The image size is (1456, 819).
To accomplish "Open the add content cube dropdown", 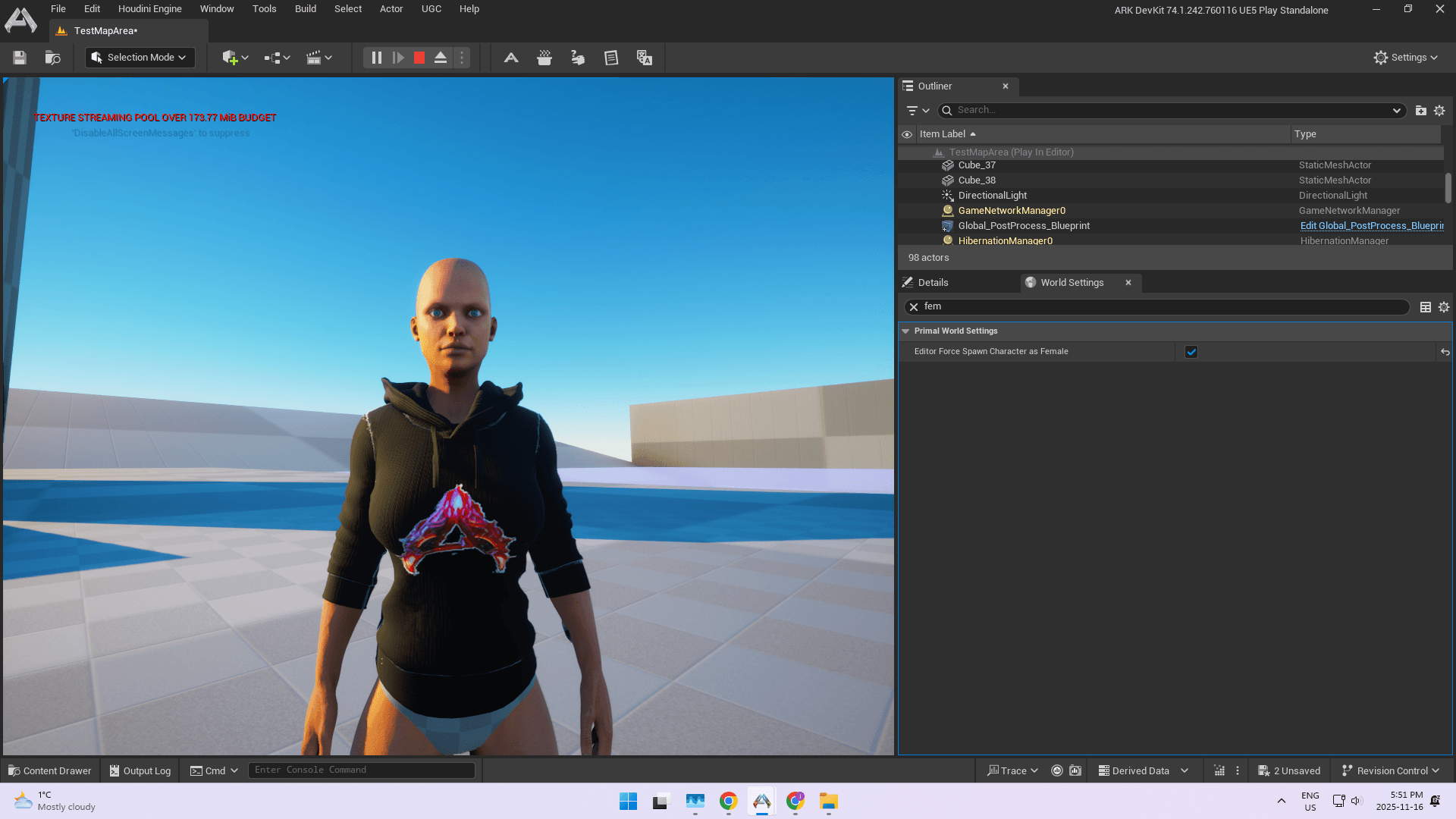I will pos(235,58).
